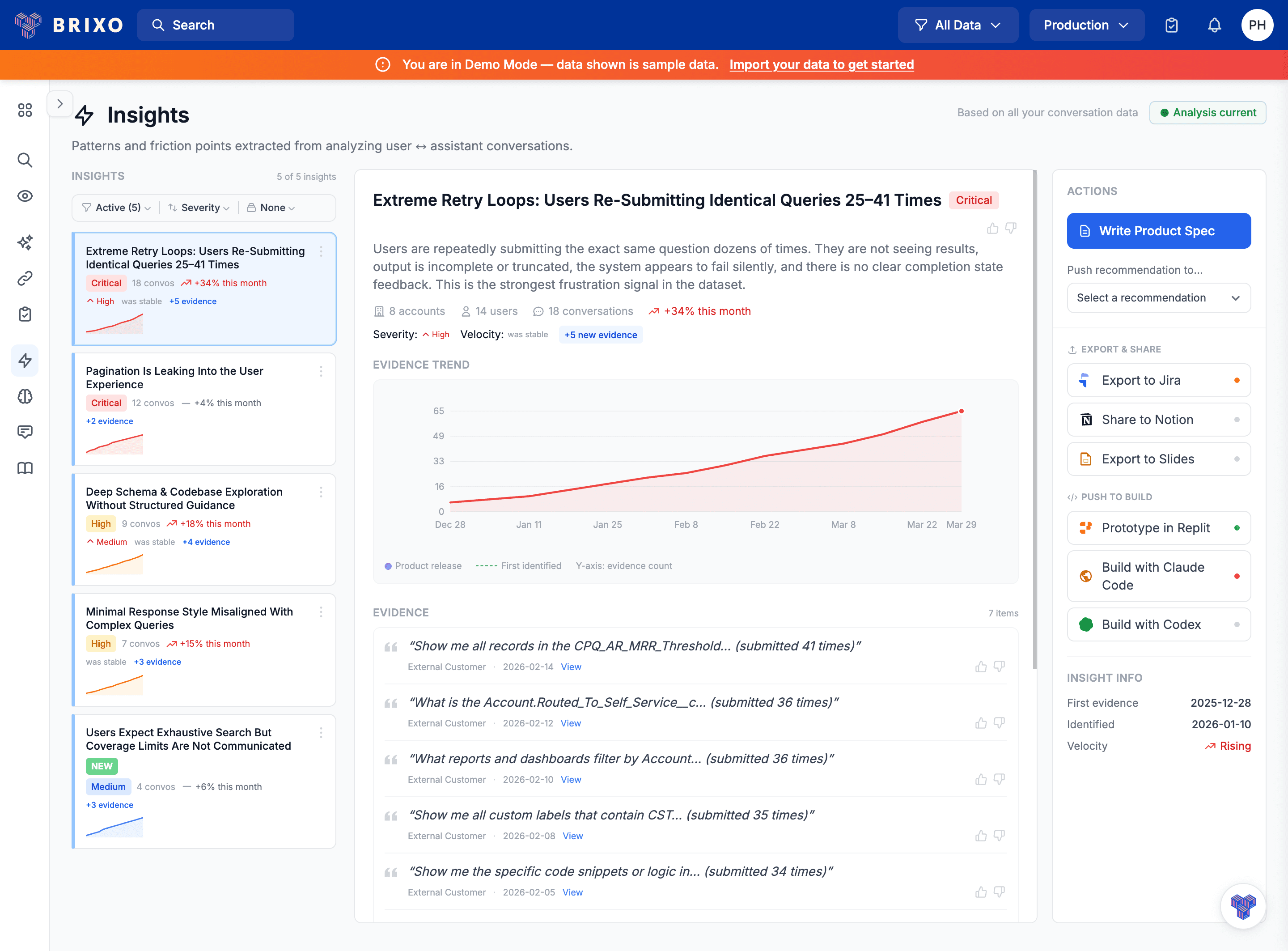Open the link connections icon in sidebar
The width and height of the screenshot is (1288, 951).
(25, 279)
